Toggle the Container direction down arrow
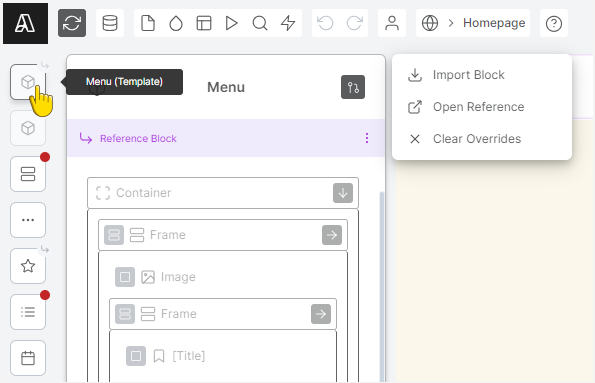 [343, 193]
